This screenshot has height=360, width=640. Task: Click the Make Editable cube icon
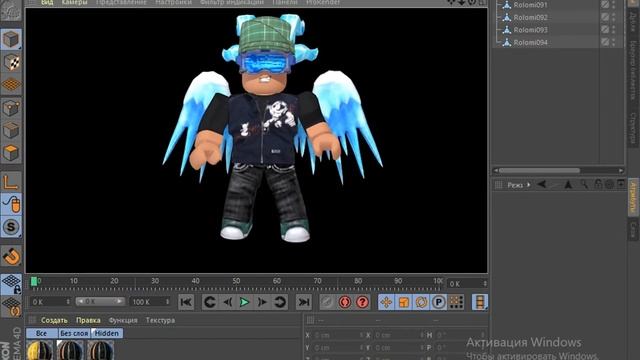(11, 40)
